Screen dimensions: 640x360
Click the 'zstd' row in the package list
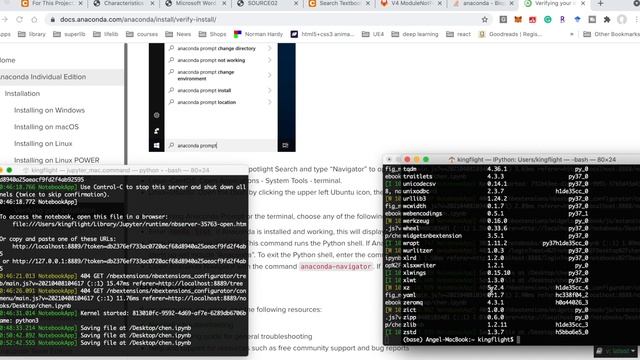[x=496, y=332]
